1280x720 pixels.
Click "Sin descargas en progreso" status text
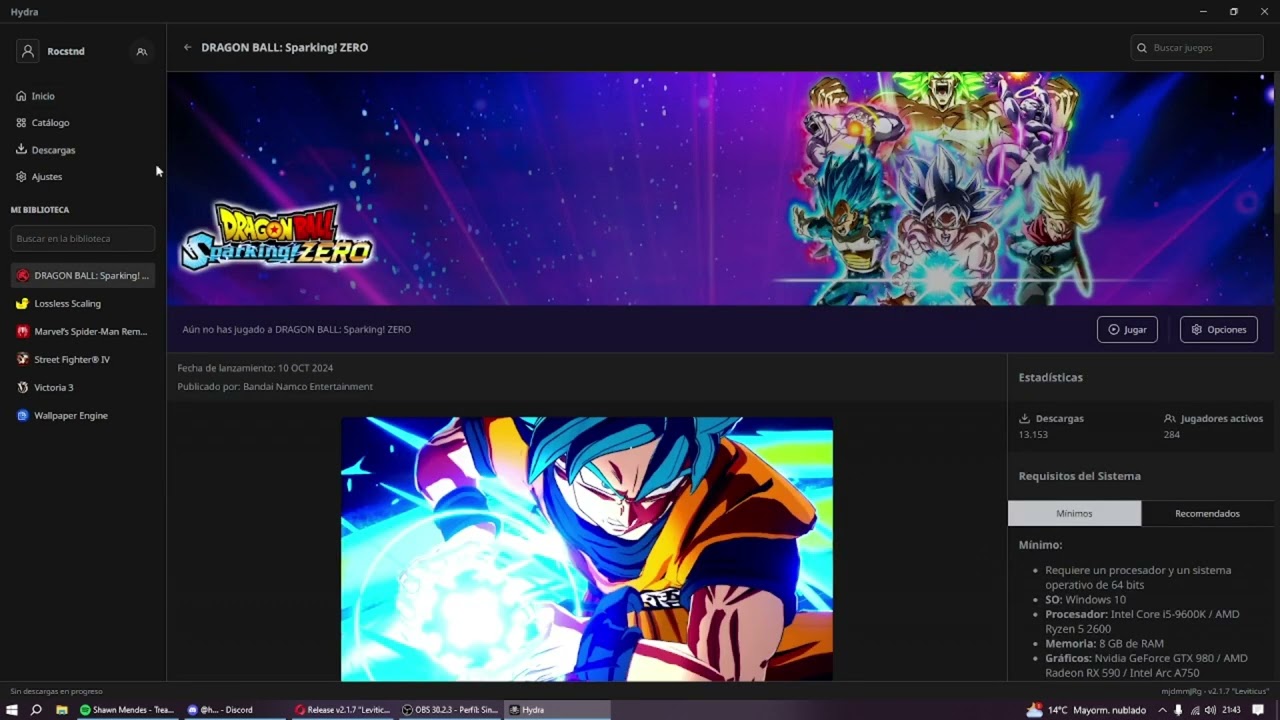click(x=57, y=691)
